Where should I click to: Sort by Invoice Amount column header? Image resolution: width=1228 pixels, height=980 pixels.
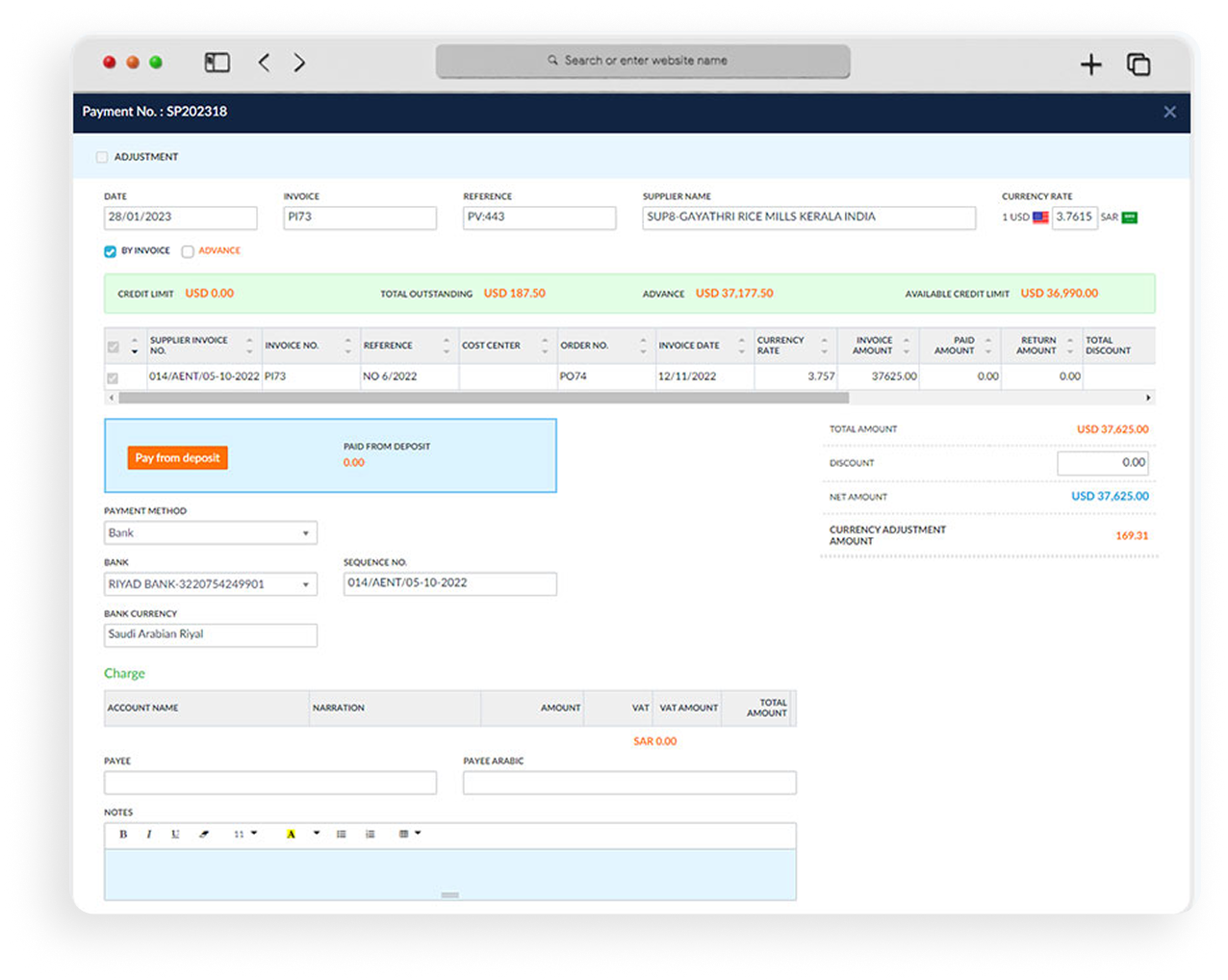874,346
